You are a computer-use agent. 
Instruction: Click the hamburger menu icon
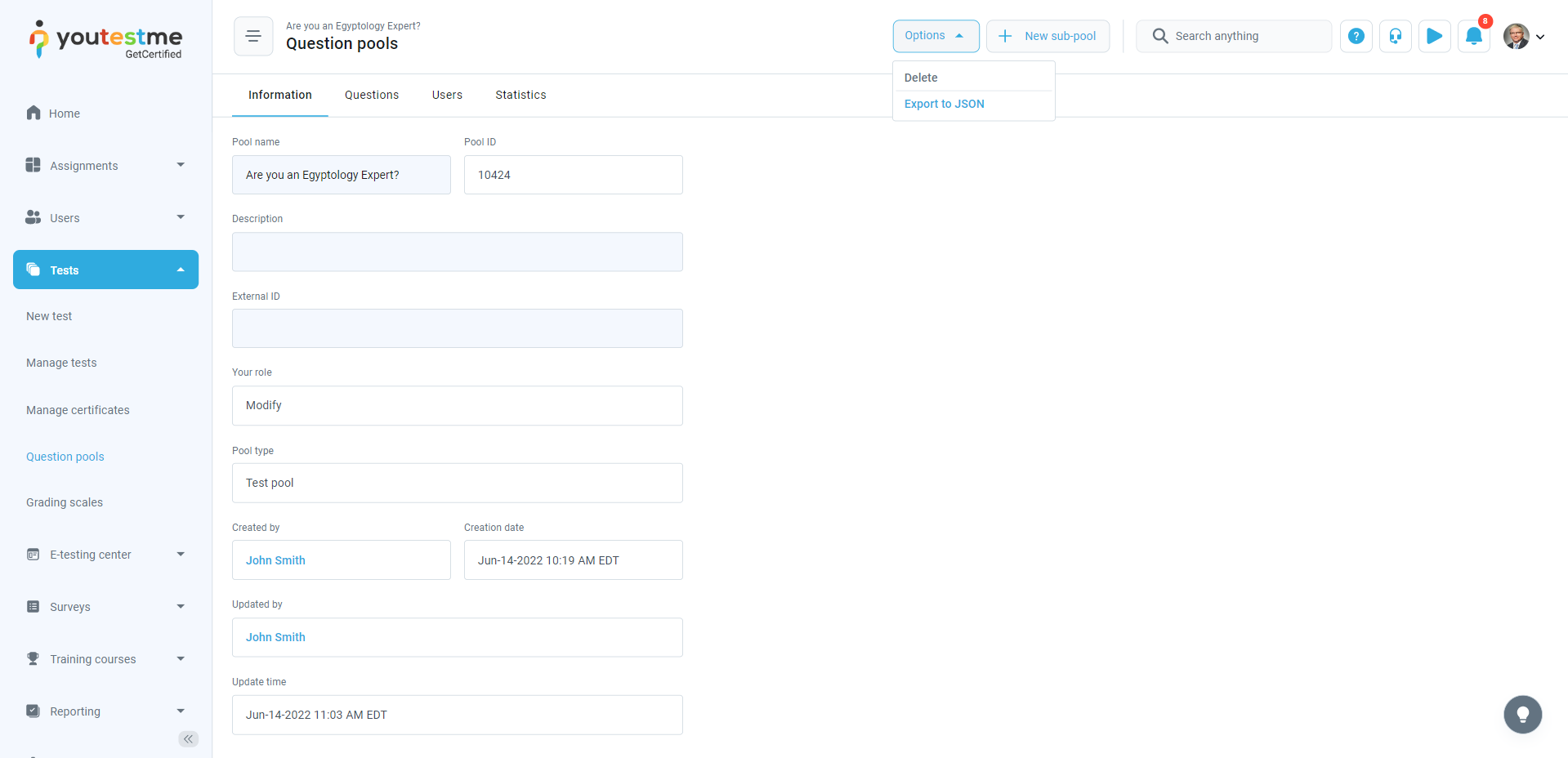click(253, 36)
